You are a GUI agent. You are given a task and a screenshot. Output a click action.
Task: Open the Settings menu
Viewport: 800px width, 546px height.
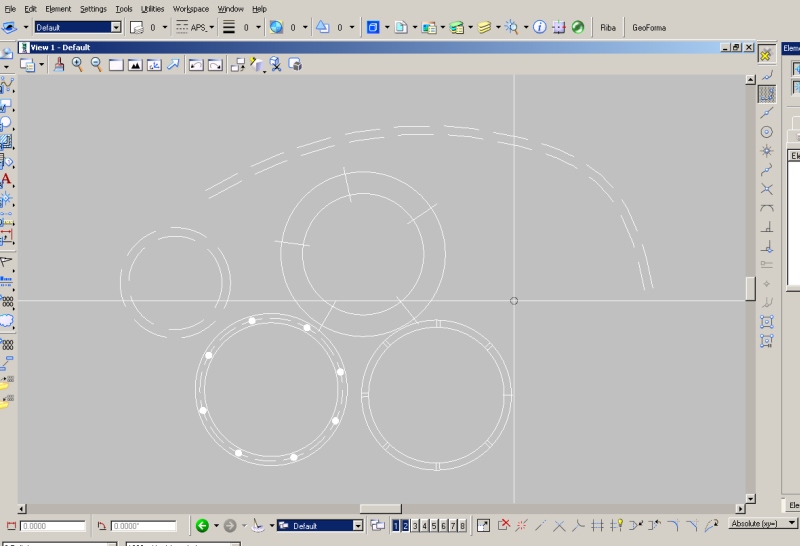pos(93,9)
